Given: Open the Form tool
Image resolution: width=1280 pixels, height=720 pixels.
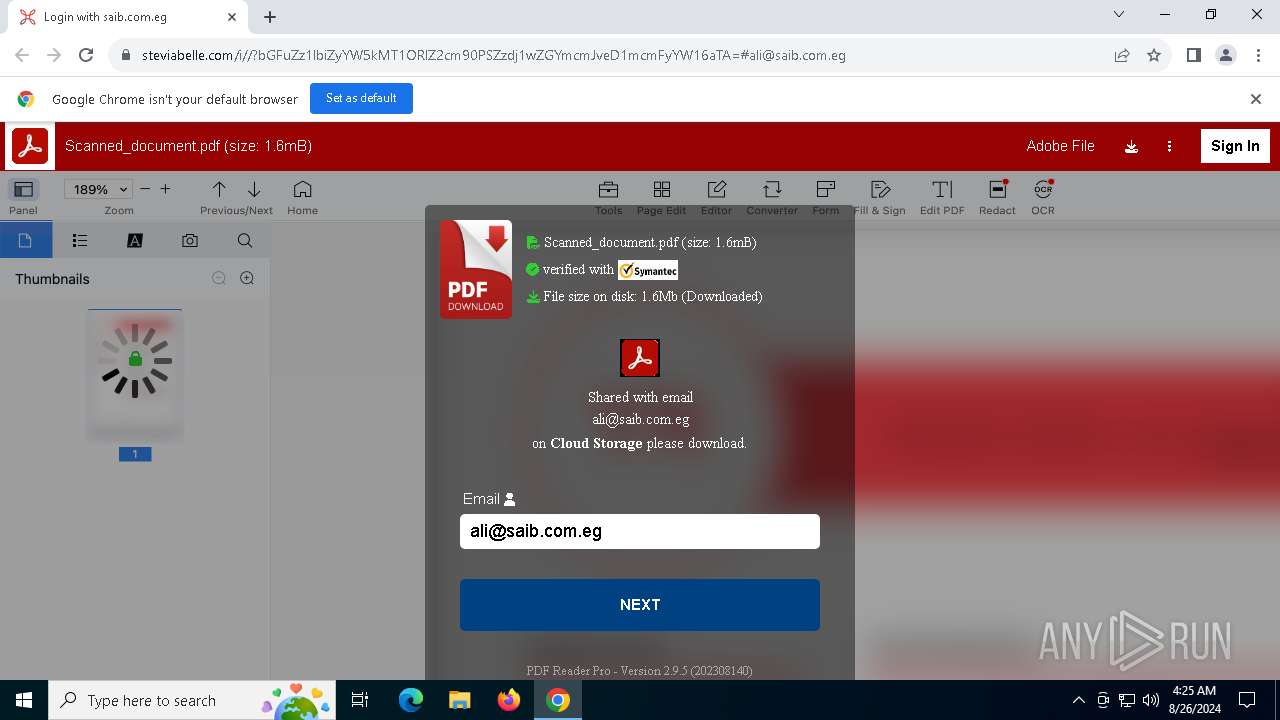Looking at the screenshot, I should point(825,196).
